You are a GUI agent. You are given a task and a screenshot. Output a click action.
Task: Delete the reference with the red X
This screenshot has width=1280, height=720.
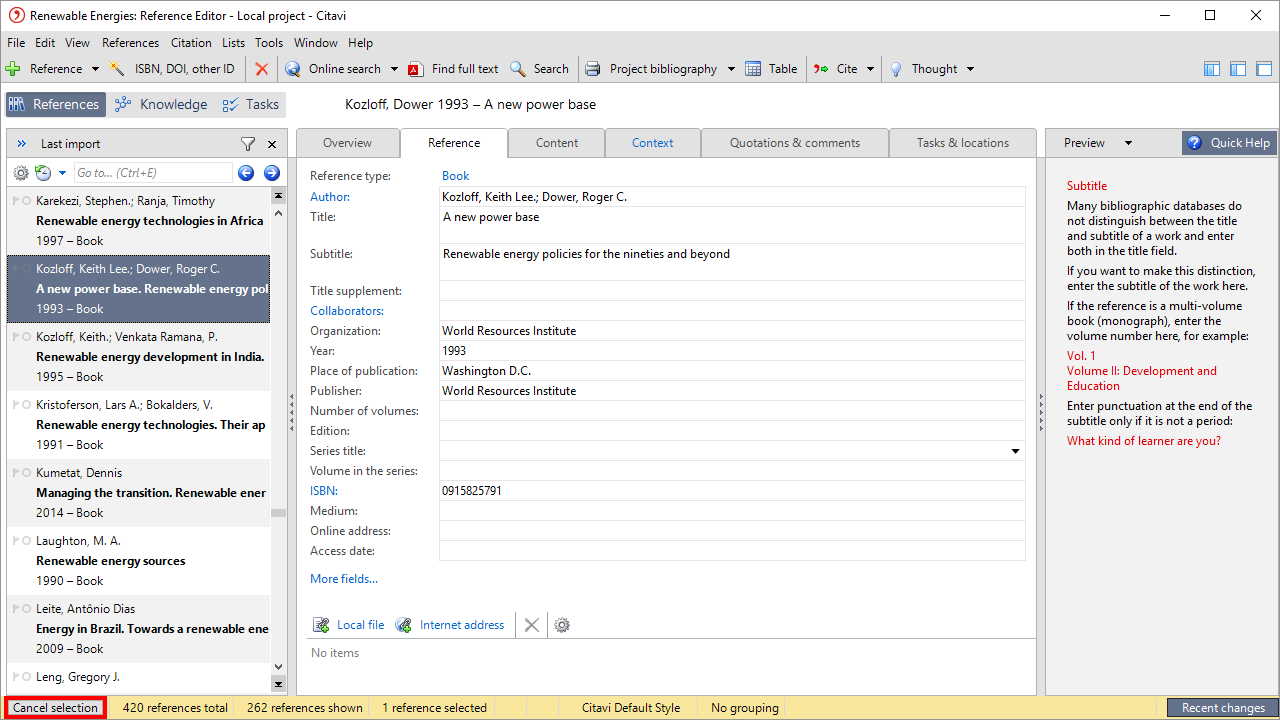[262, 69]
